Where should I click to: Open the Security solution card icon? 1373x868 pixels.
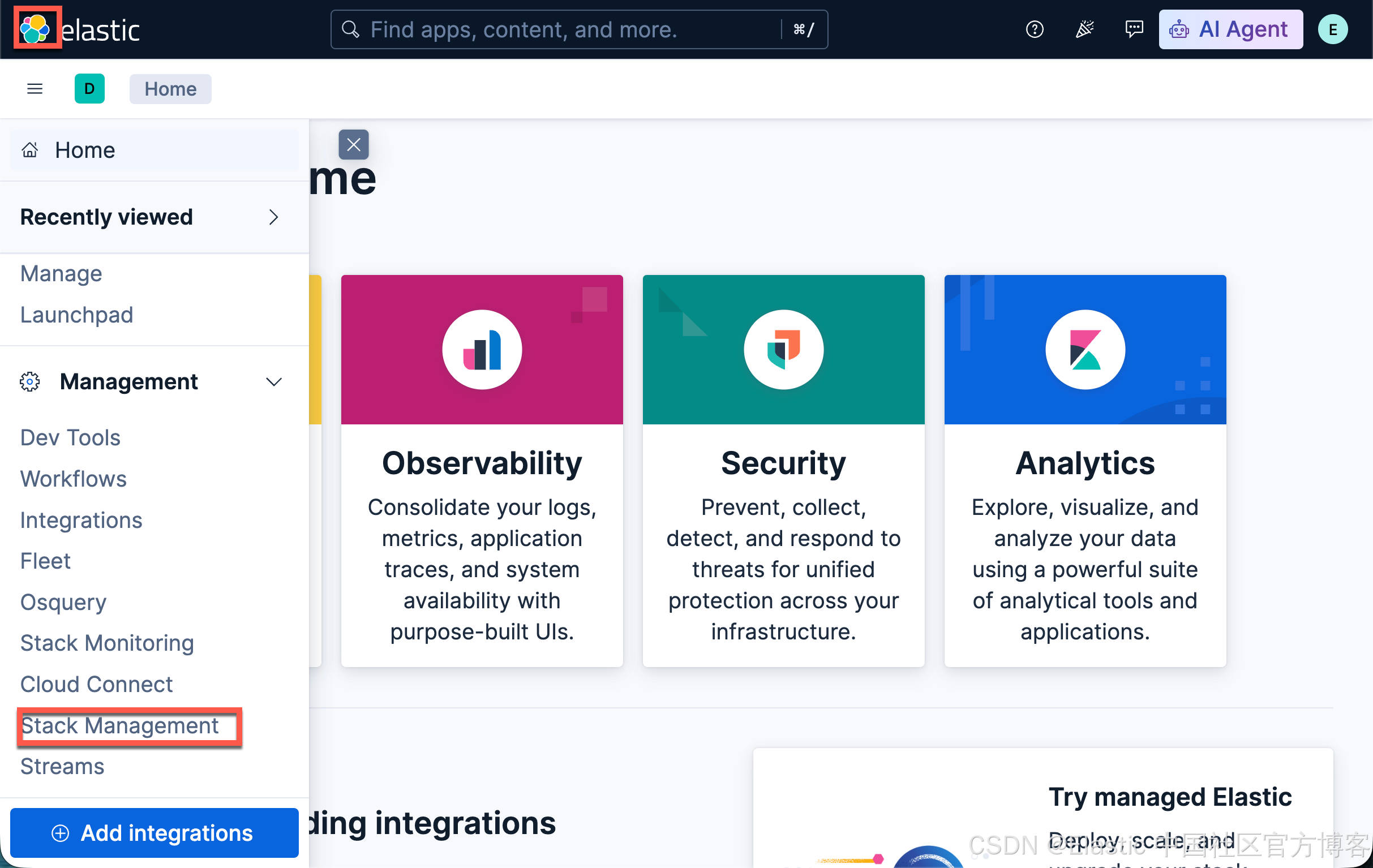pyautogui.click(x=783, y=349)
